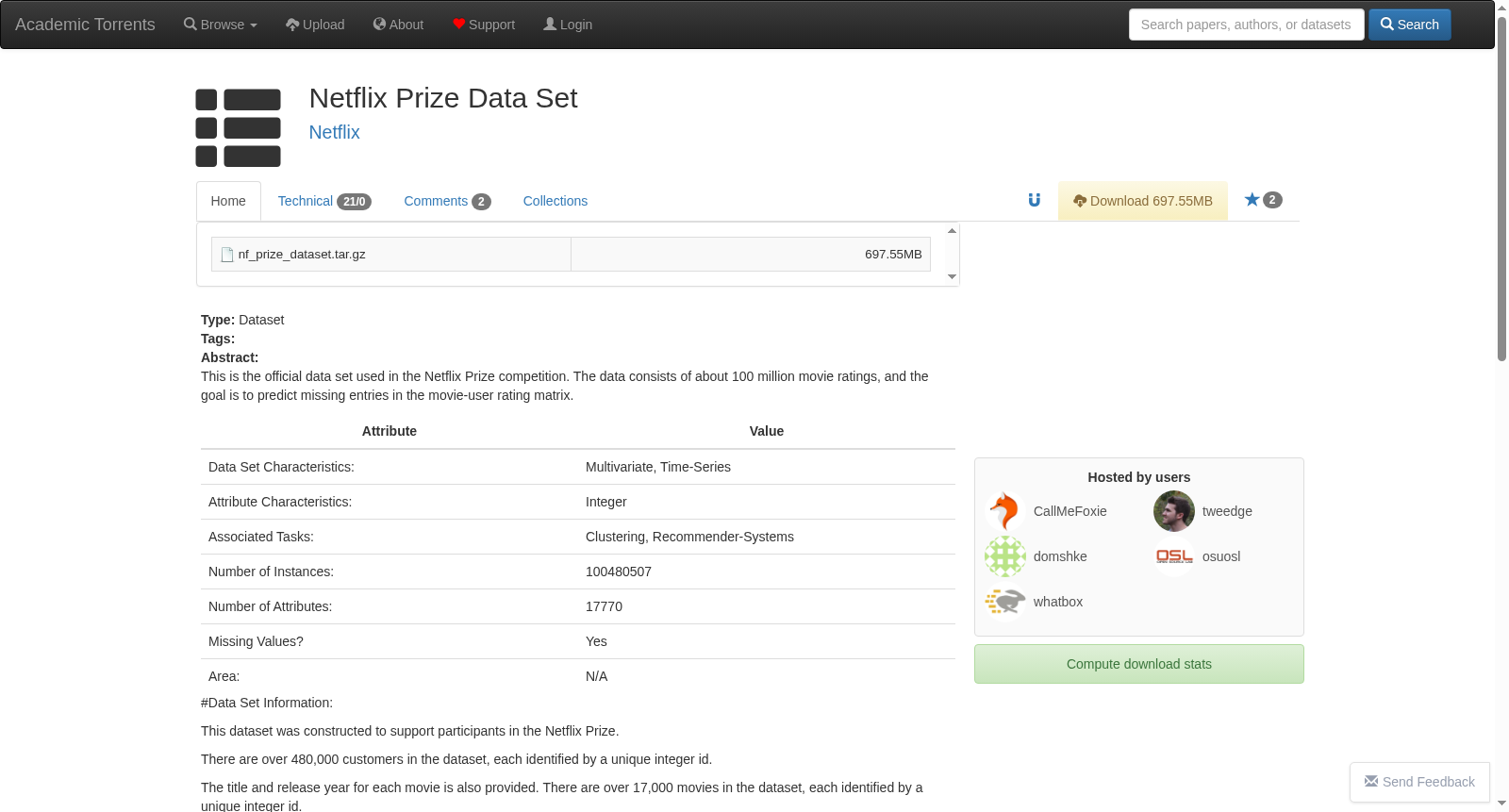Open the Netflix author link

(335, 132)
